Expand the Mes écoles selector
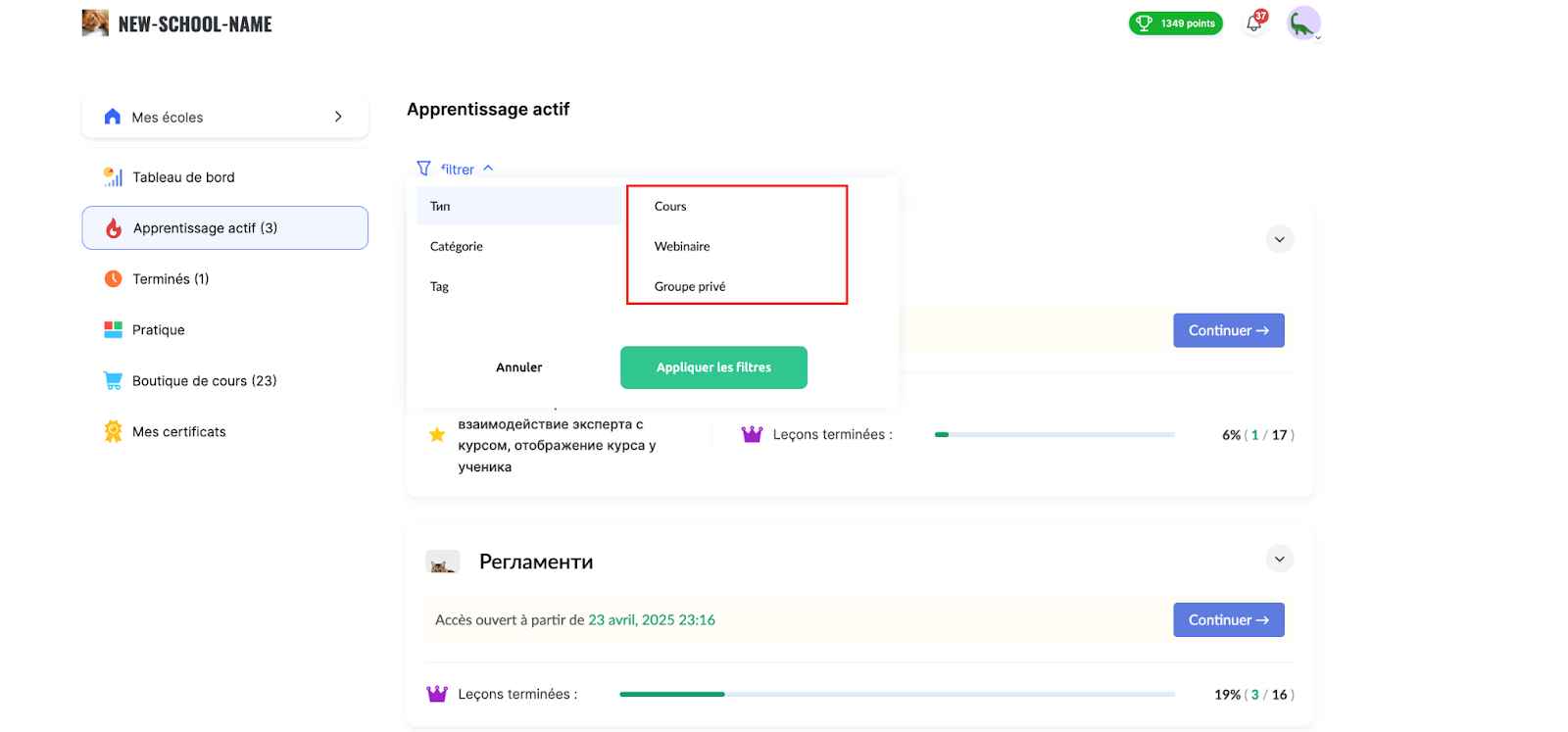 [224, 117]
